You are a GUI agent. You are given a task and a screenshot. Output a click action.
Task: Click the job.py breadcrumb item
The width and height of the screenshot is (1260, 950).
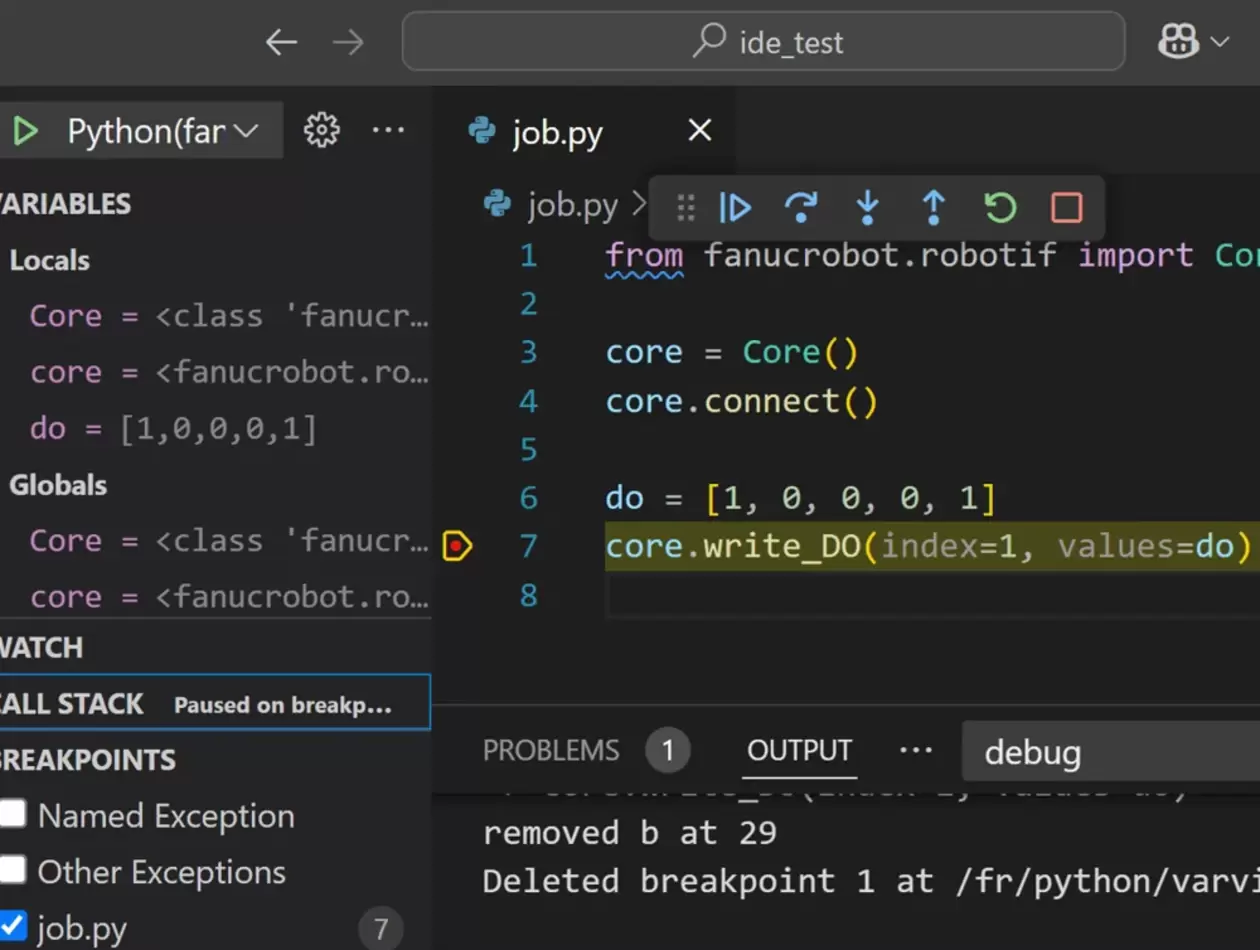point(572,206)
